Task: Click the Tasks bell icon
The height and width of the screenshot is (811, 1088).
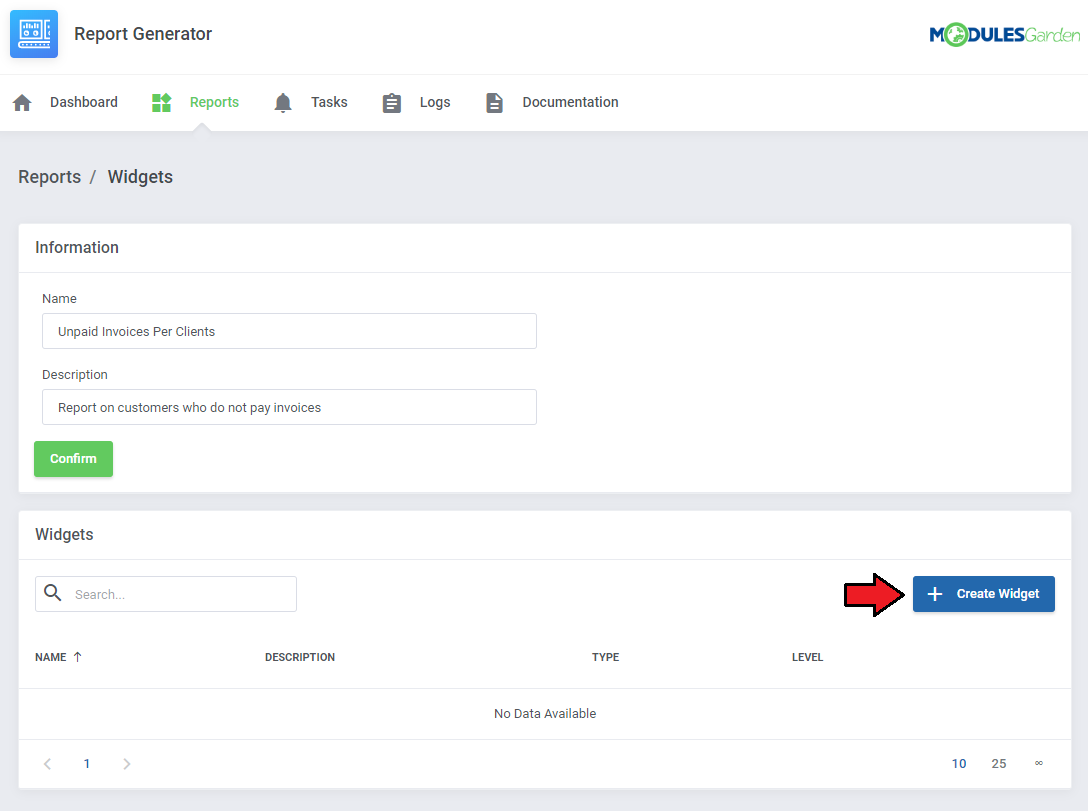Action: (x=282, y=103)
